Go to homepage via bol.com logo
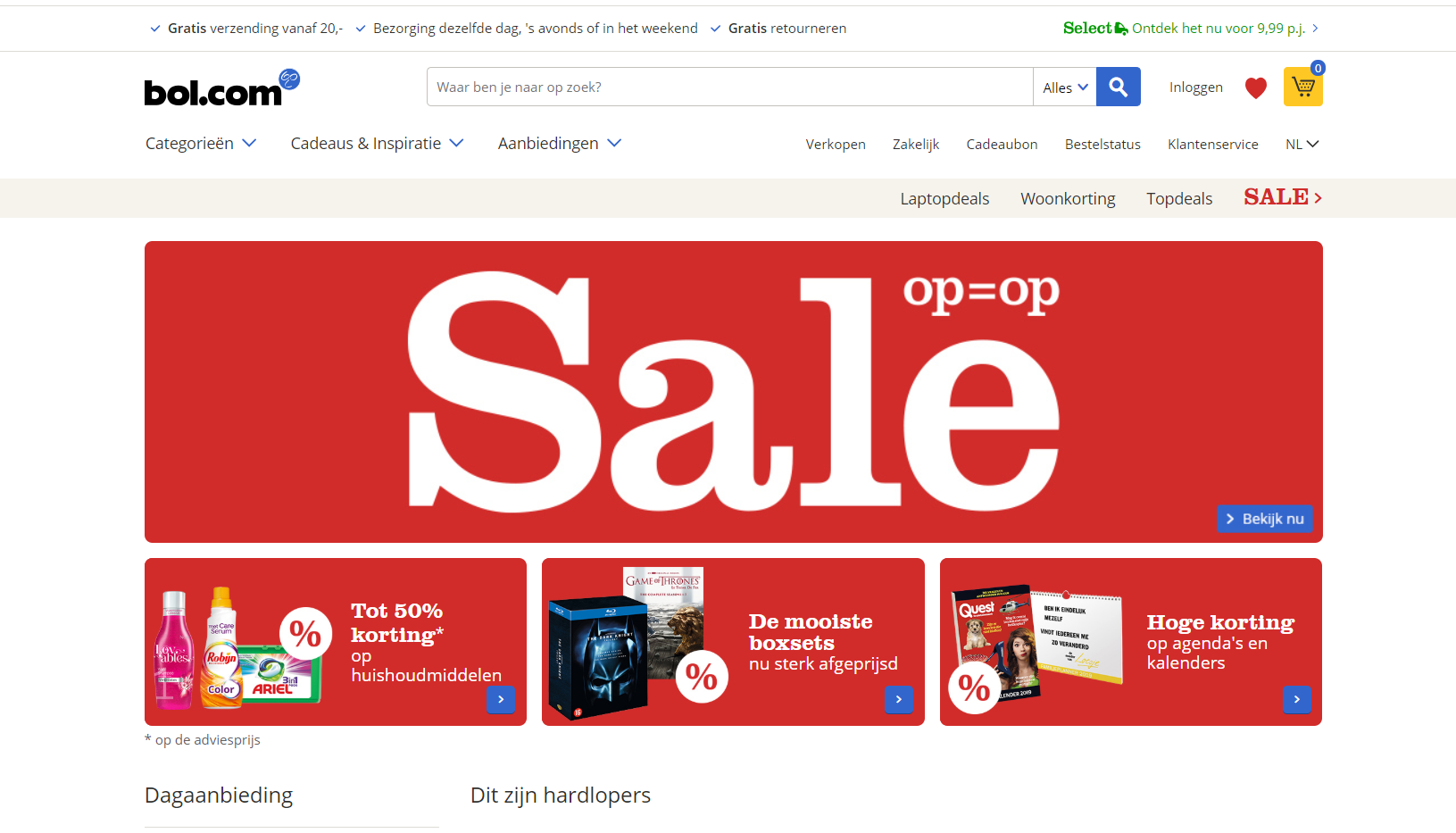 point(221,87)
